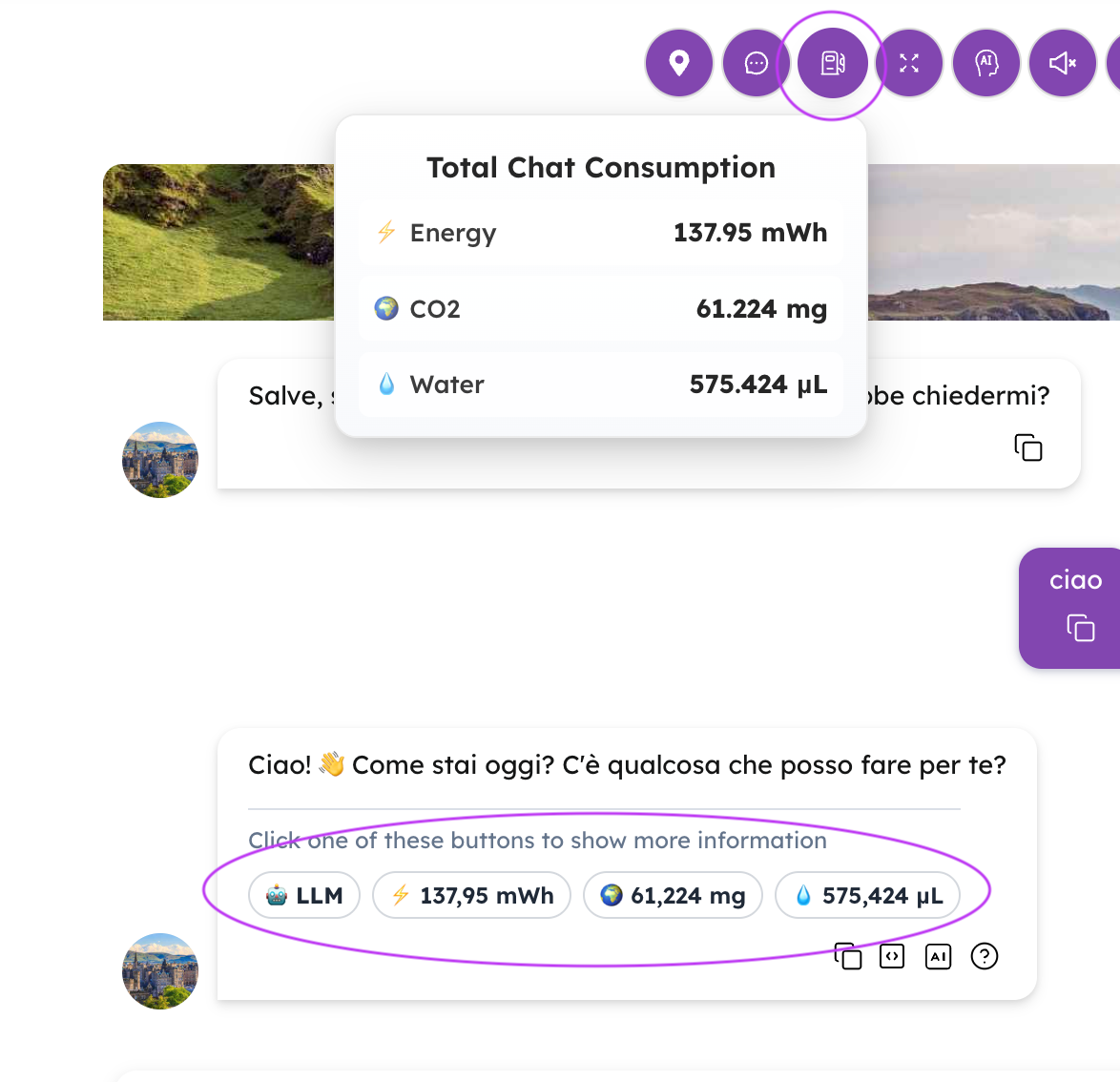Toggle the fuel pump consumption button
The width and height of the screenshot is (1120, 1082).
click(833, 63)
